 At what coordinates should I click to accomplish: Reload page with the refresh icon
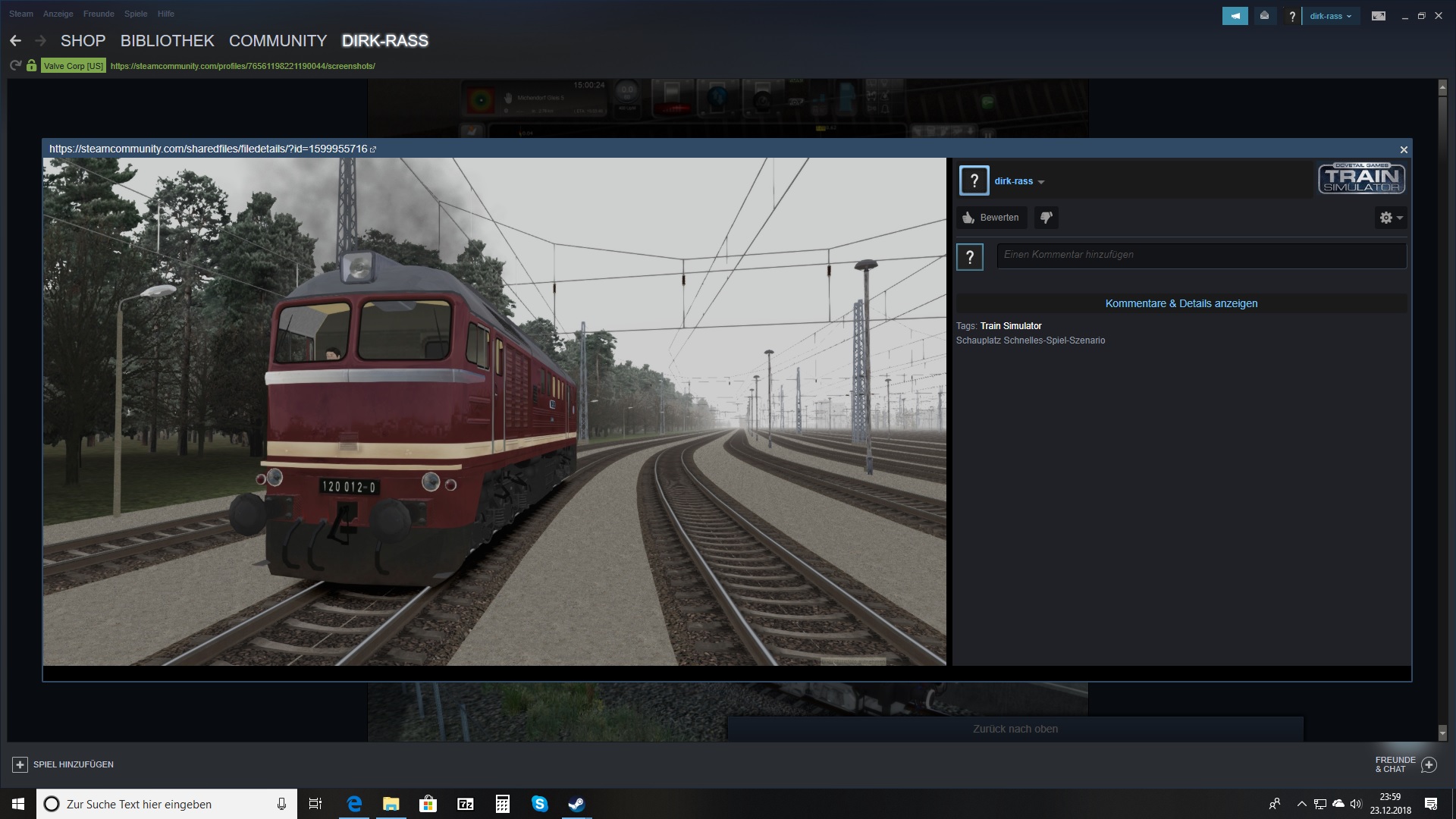tap(15, 66)
